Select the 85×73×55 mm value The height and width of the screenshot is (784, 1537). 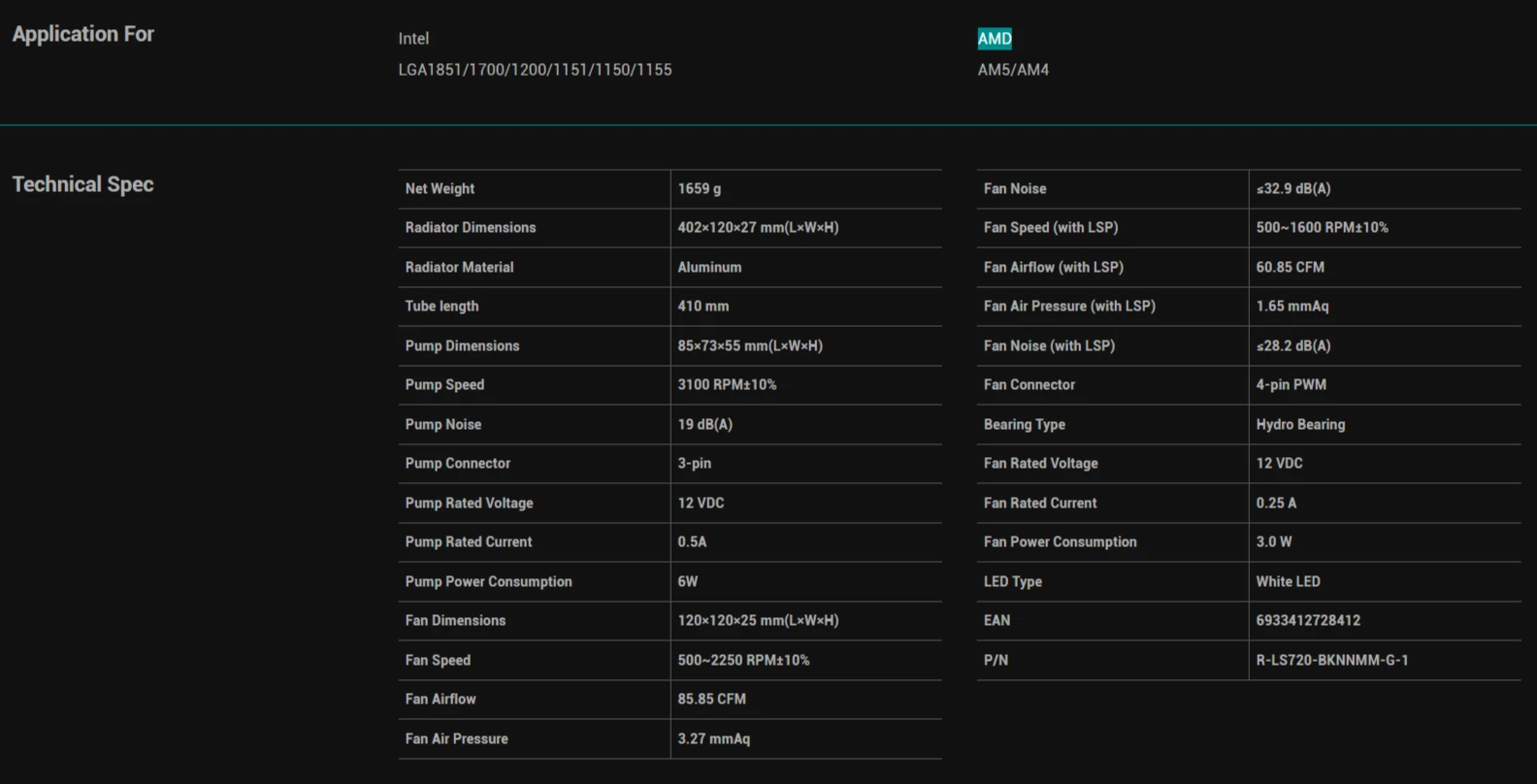coord(750,346)
